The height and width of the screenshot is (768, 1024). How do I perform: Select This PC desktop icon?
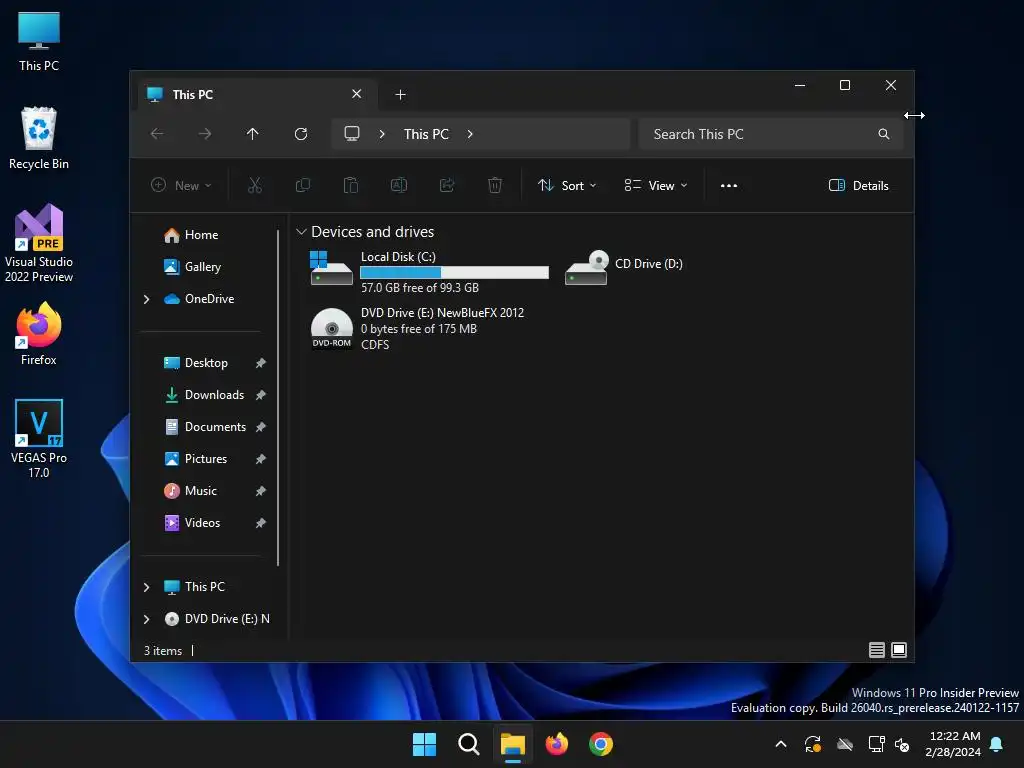pyautogui.click(x=39, y=40)
